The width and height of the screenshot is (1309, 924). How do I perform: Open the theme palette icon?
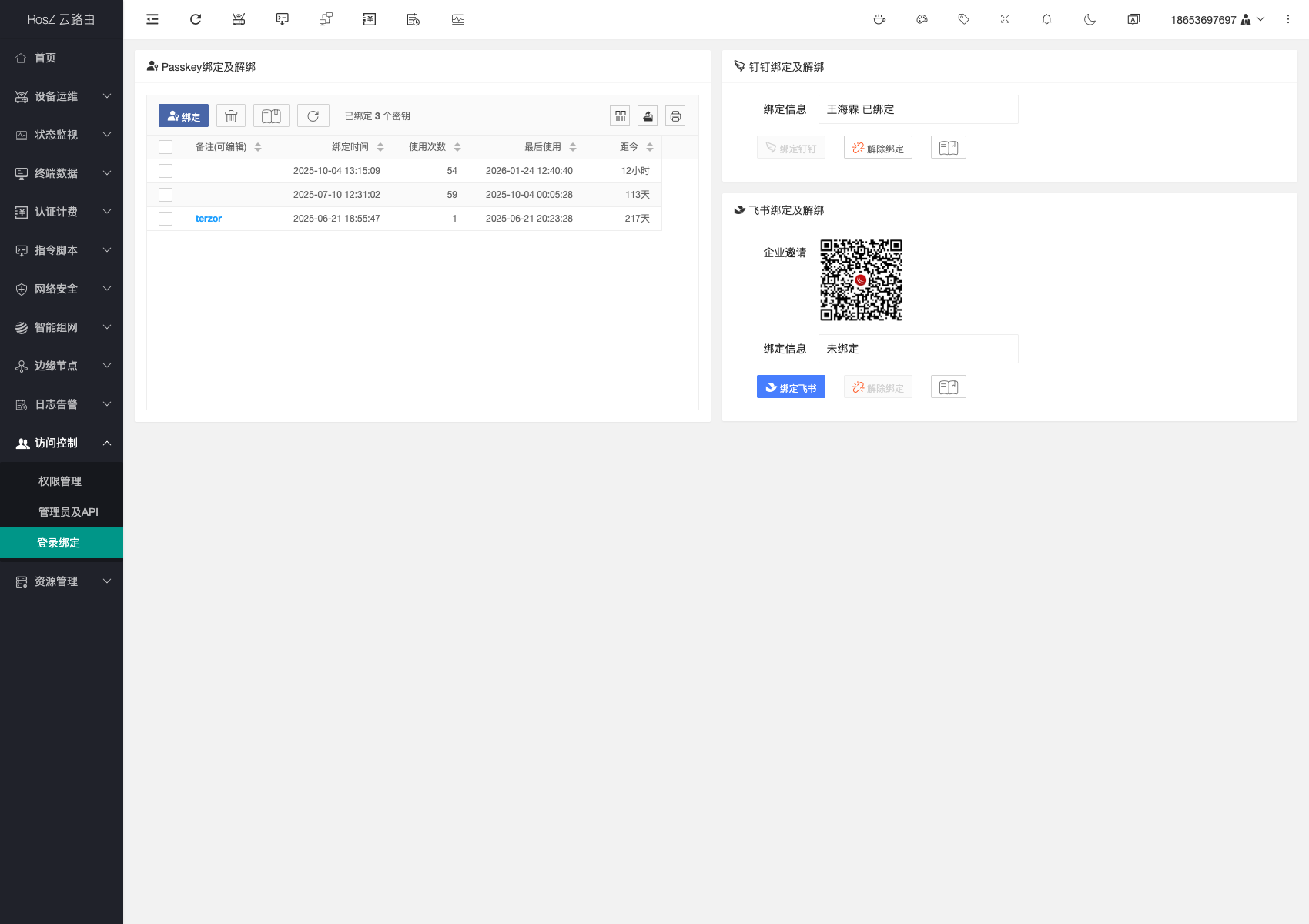(922, 19)
